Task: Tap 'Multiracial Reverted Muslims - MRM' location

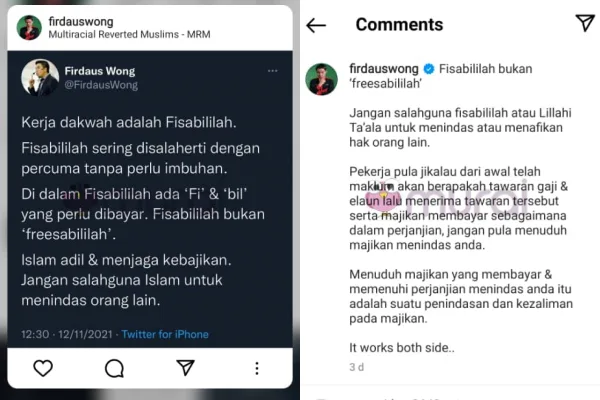Action: (129, 34)
